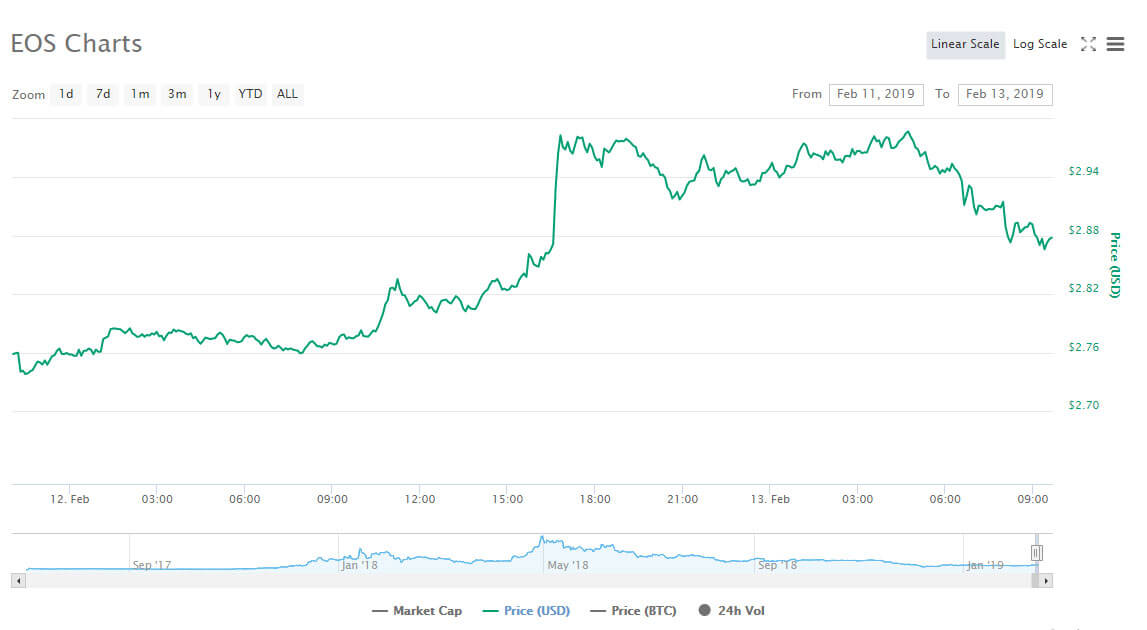Toggle Price (BTC) series in legend
1147x630 pixels.
(633, 610)
